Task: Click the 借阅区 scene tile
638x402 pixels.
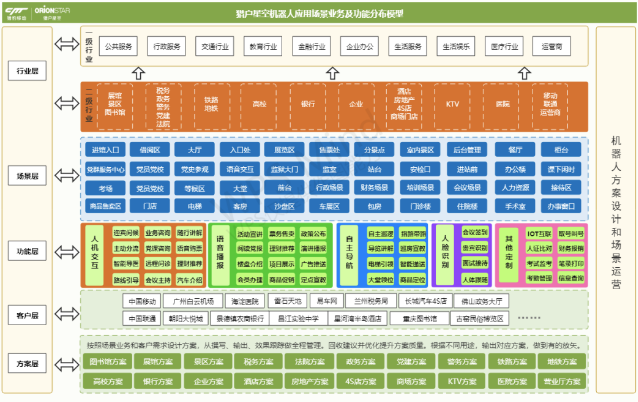Action: [x=150, y=150]
